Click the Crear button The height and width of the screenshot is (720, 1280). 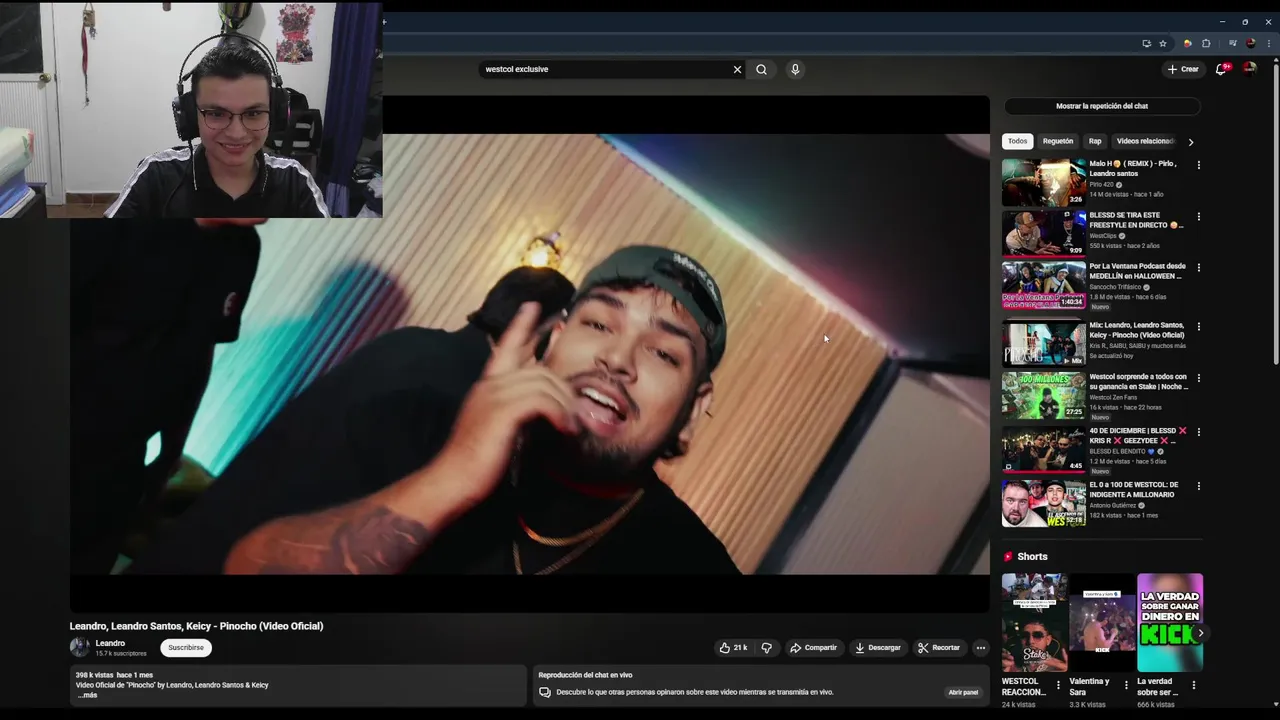pos(1183,69)
